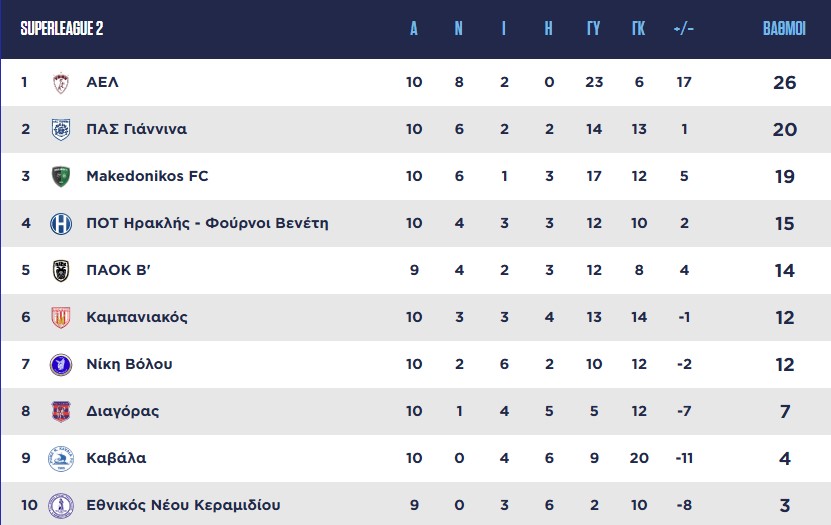Click the Νίκη Βόλου round emblem
This screenshot has width=831, height=525.
click(61, 365)
